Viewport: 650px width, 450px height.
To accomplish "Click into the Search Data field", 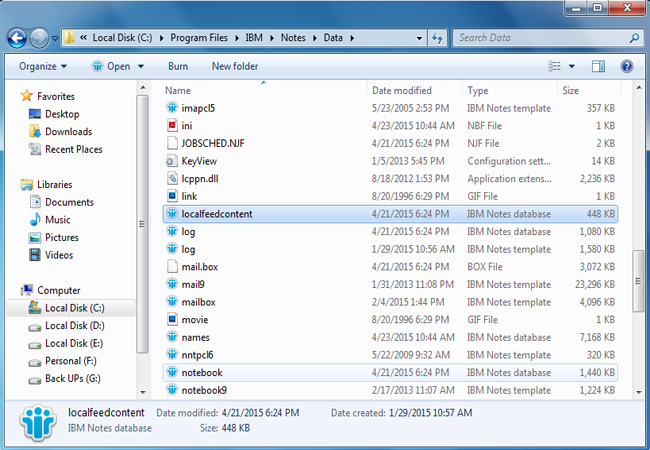I will click(538, 38).
